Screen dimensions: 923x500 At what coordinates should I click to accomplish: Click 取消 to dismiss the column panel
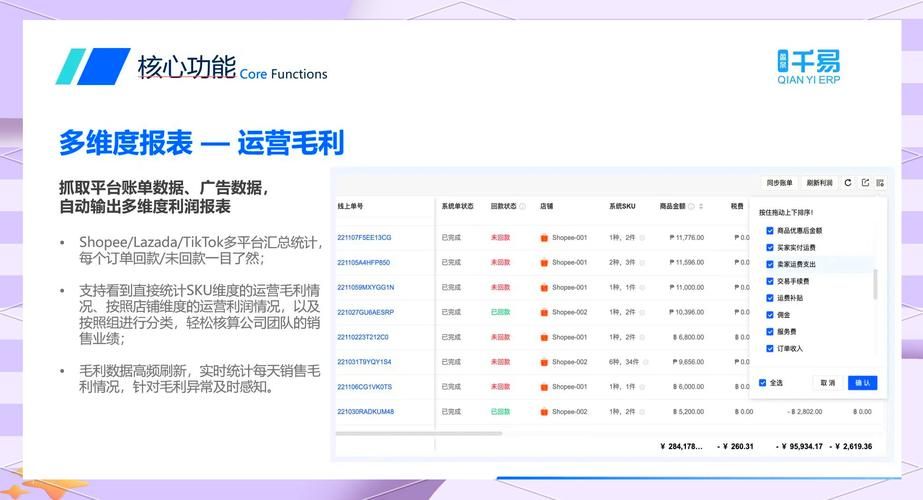pos(827,382)
